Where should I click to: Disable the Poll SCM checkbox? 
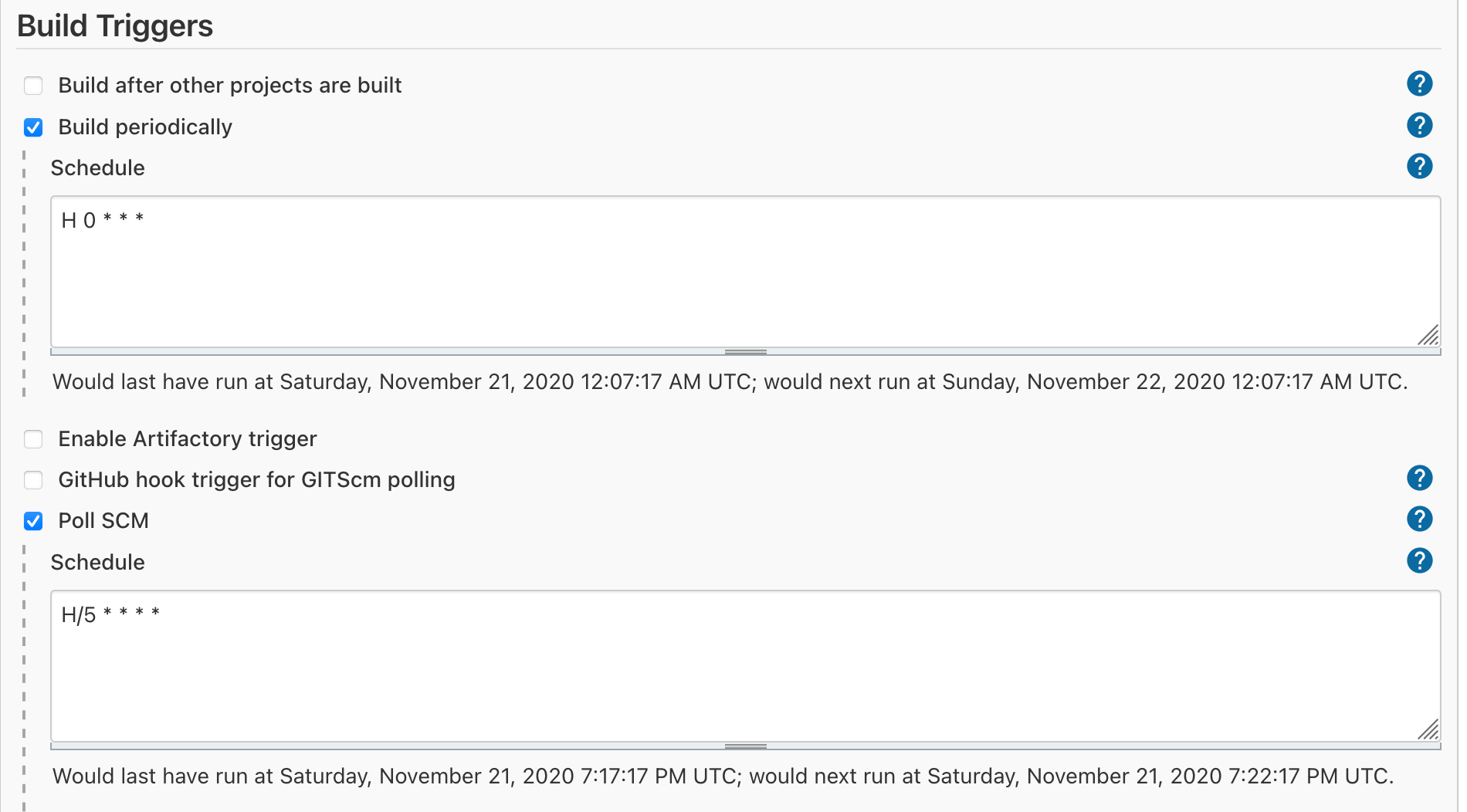[33, 521]
